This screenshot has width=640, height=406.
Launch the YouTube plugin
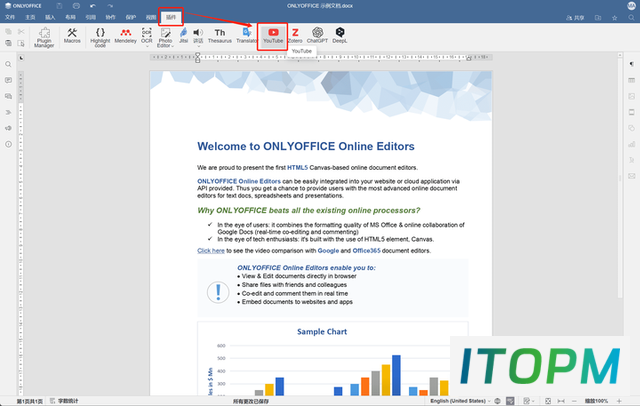pos(273,35)
